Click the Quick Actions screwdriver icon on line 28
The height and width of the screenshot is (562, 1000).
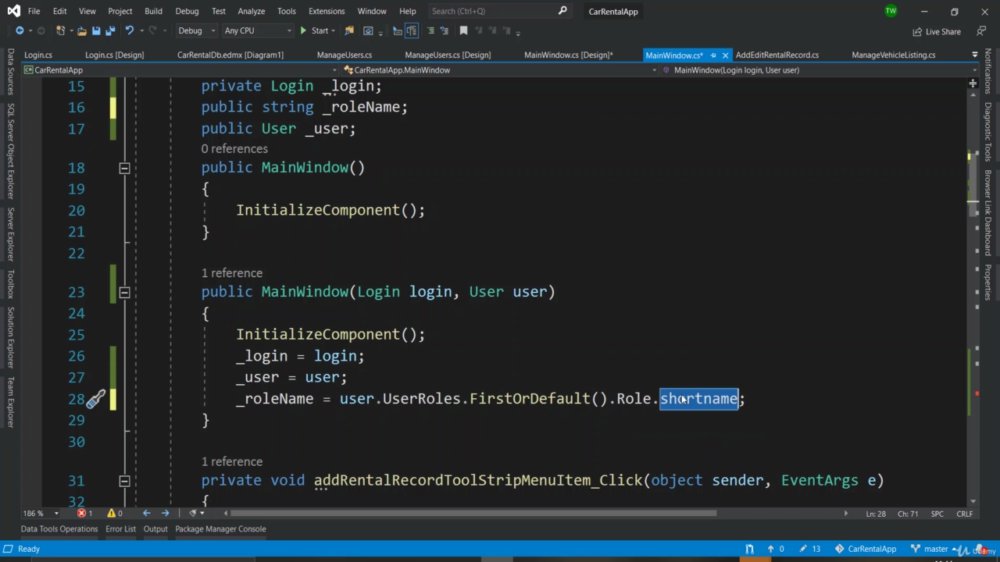point(96,399)
